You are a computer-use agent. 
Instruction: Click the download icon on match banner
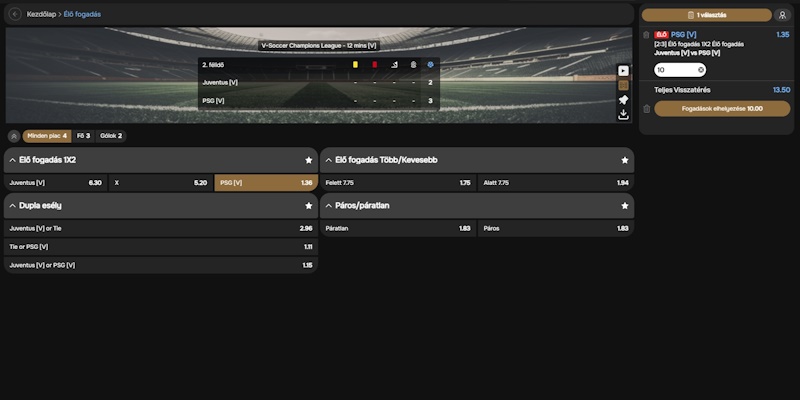click(623, 115)
